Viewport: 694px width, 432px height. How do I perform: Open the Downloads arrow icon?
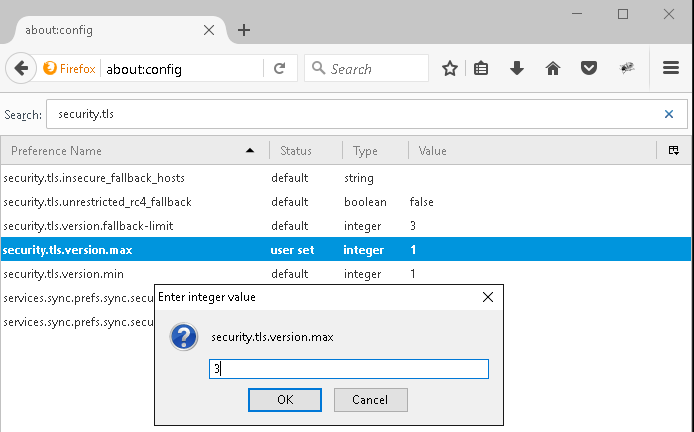(x=517, y=68)
